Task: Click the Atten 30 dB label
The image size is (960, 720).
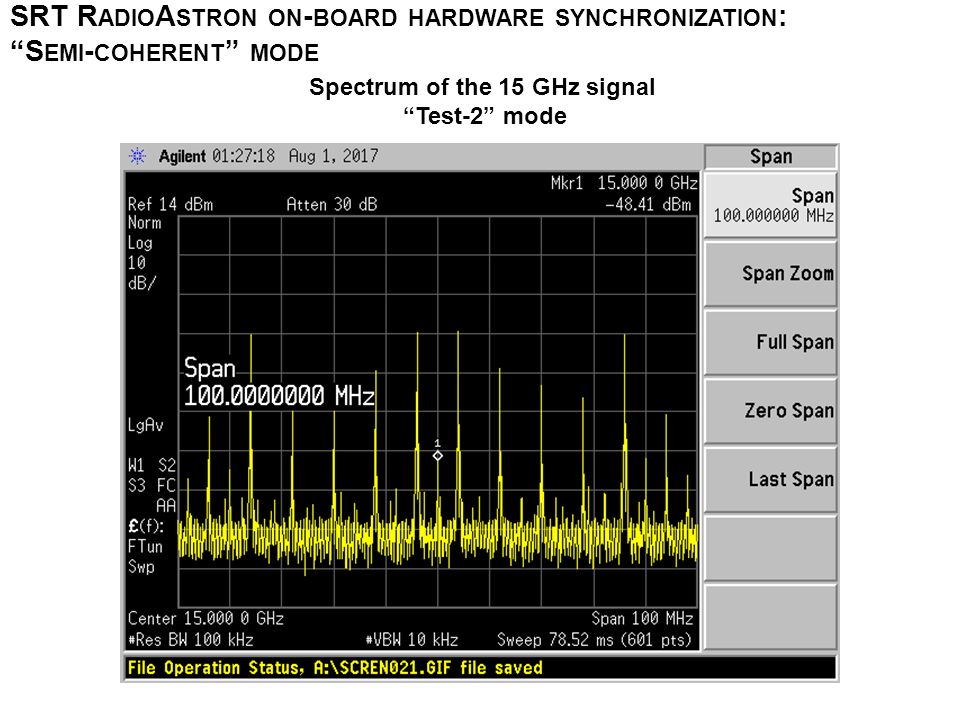Action: pyautogui.click(x=332, y=204)
